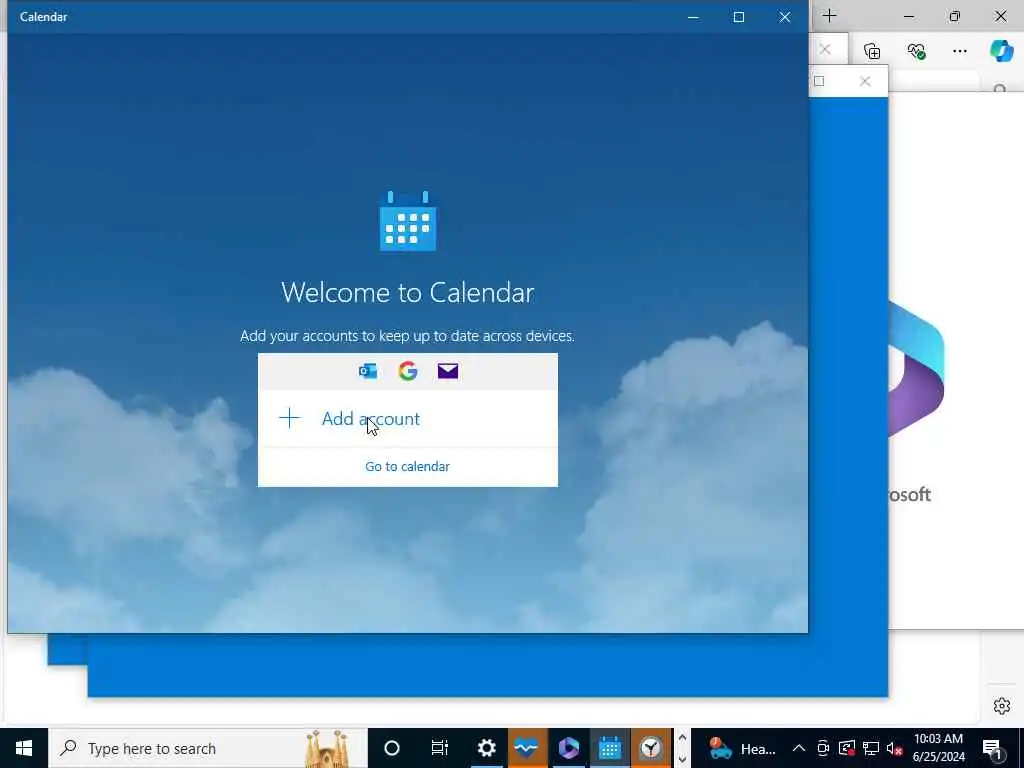This screenshot has height=768, width=1024.
Task: Minimize the Calendar window
Action: tap(693, 17)
